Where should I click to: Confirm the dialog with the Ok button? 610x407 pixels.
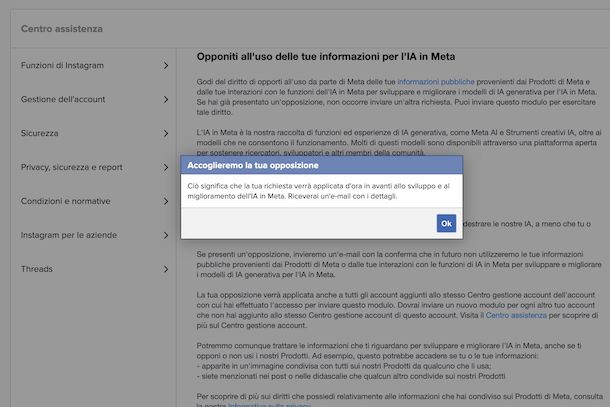(x=446, y=223)
